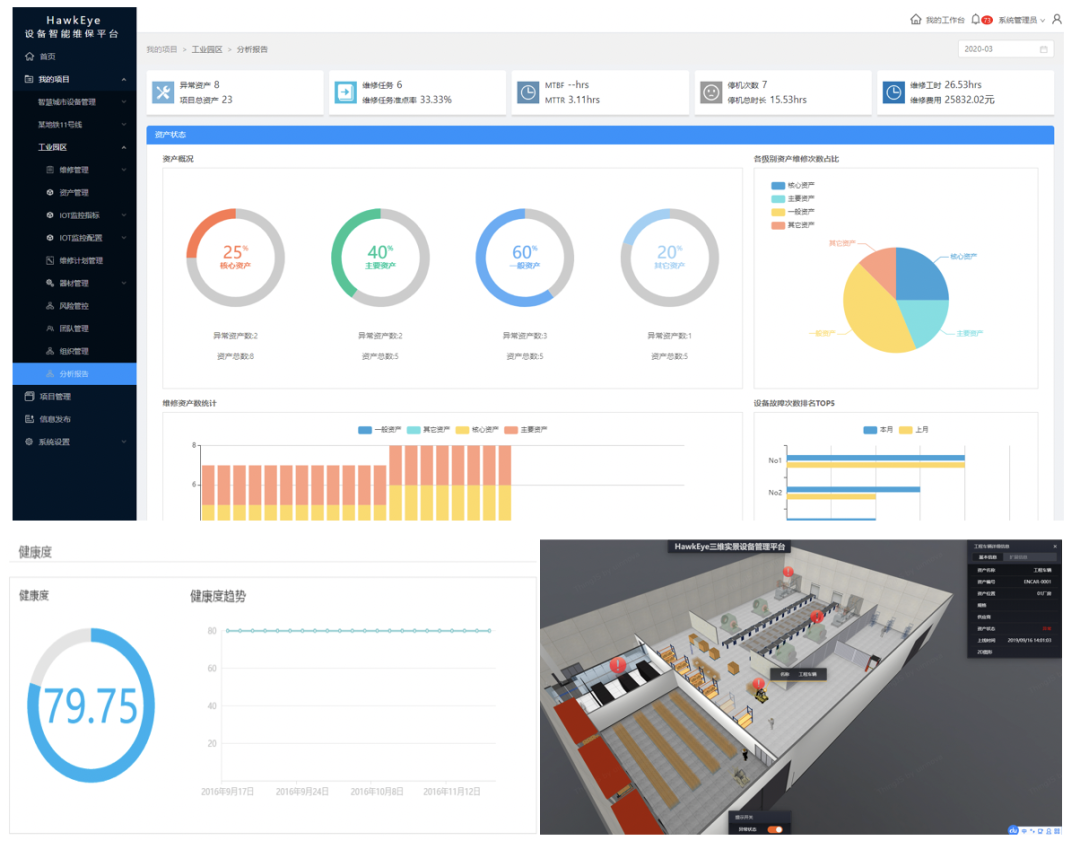Click the 我的项目 folder icon in sidebar
This screenshot has width=1080, height=858.
[29, 79]
